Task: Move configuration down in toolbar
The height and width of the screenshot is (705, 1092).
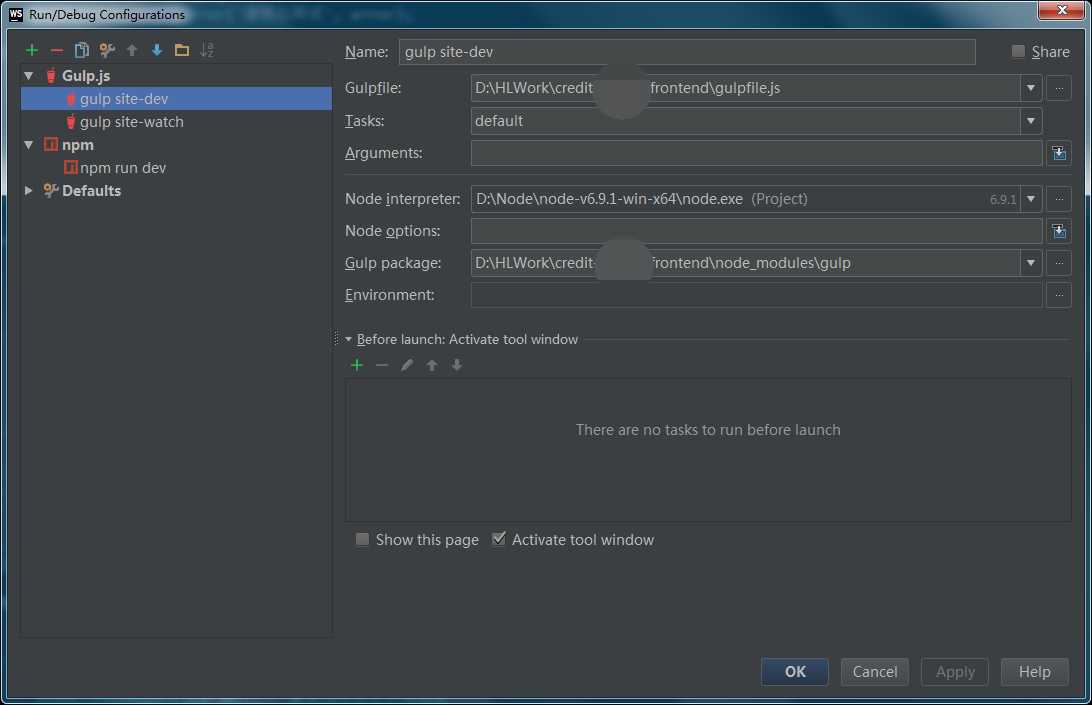Action: pos(157,50)
